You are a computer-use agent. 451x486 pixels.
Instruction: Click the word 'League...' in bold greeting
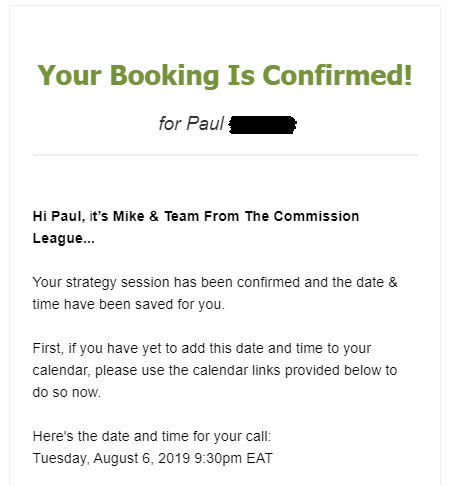(x=64, y=238)
